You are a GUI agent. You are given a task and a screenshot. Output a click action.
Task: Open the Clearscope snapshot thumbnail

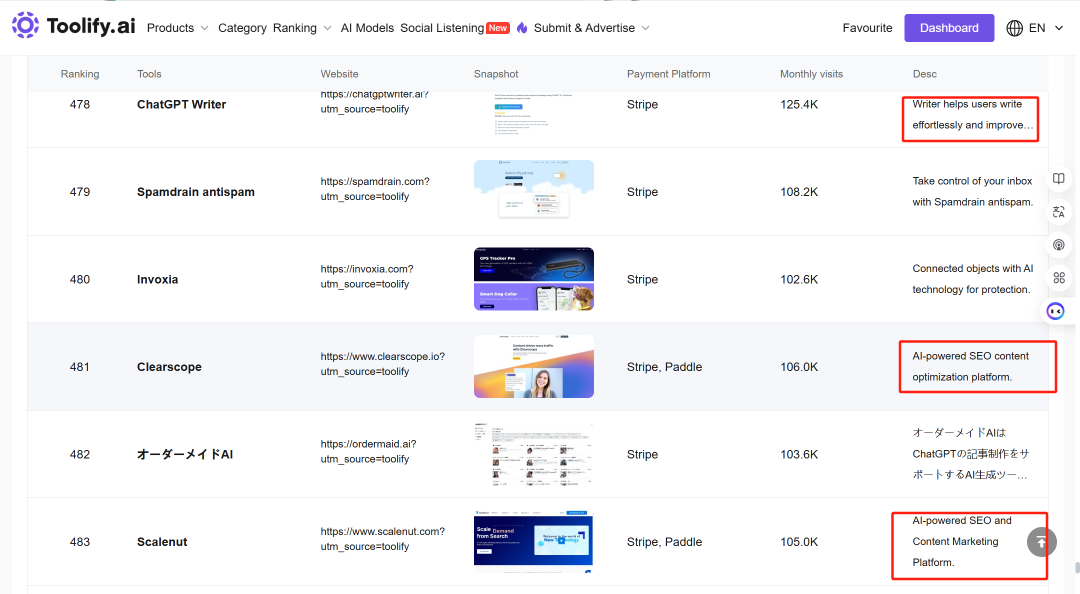coord(534,366)
